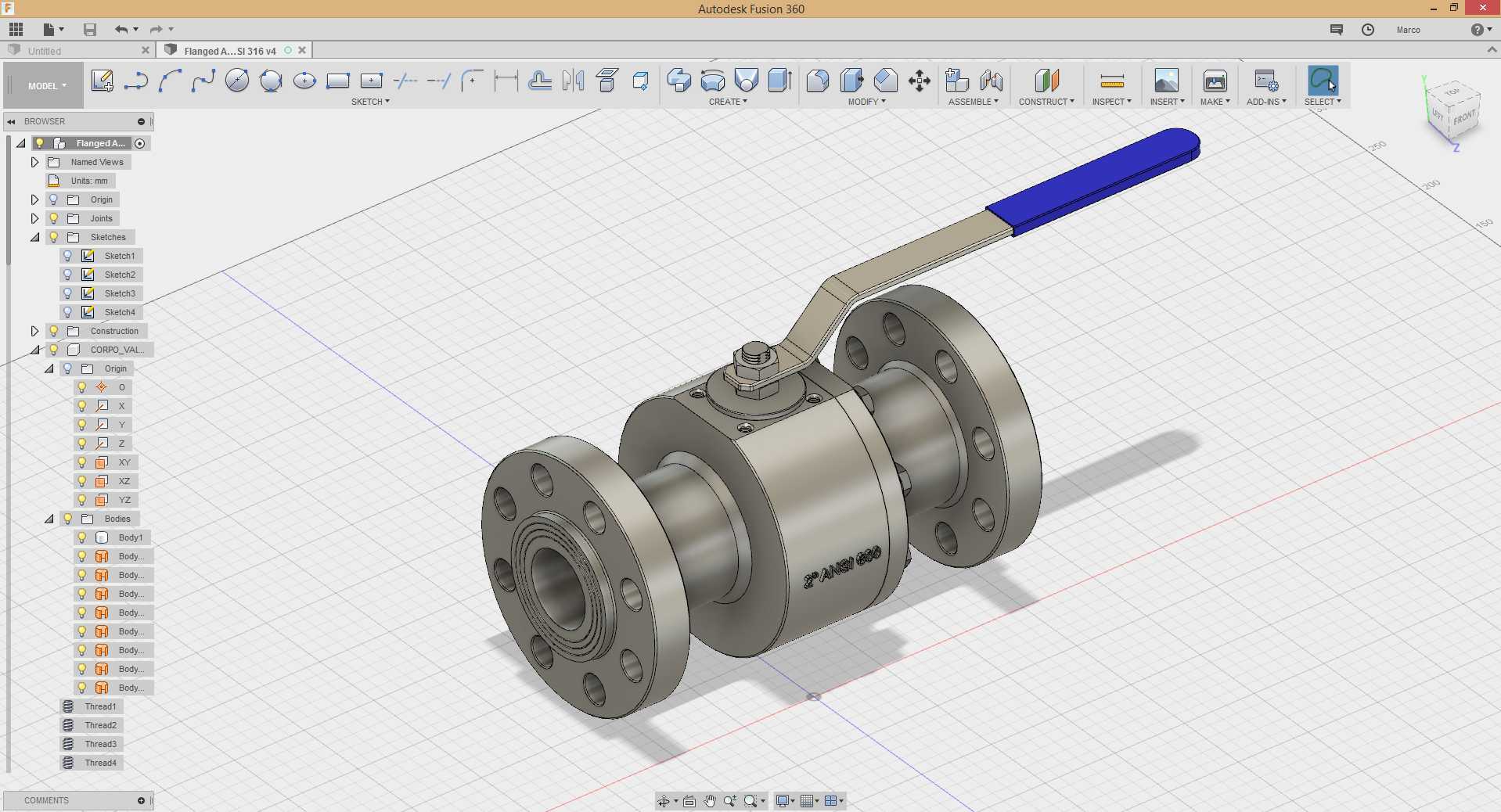Click the Move/Copy arrows tool
This screenshot has width=1501, height=812.
(920, 81)
